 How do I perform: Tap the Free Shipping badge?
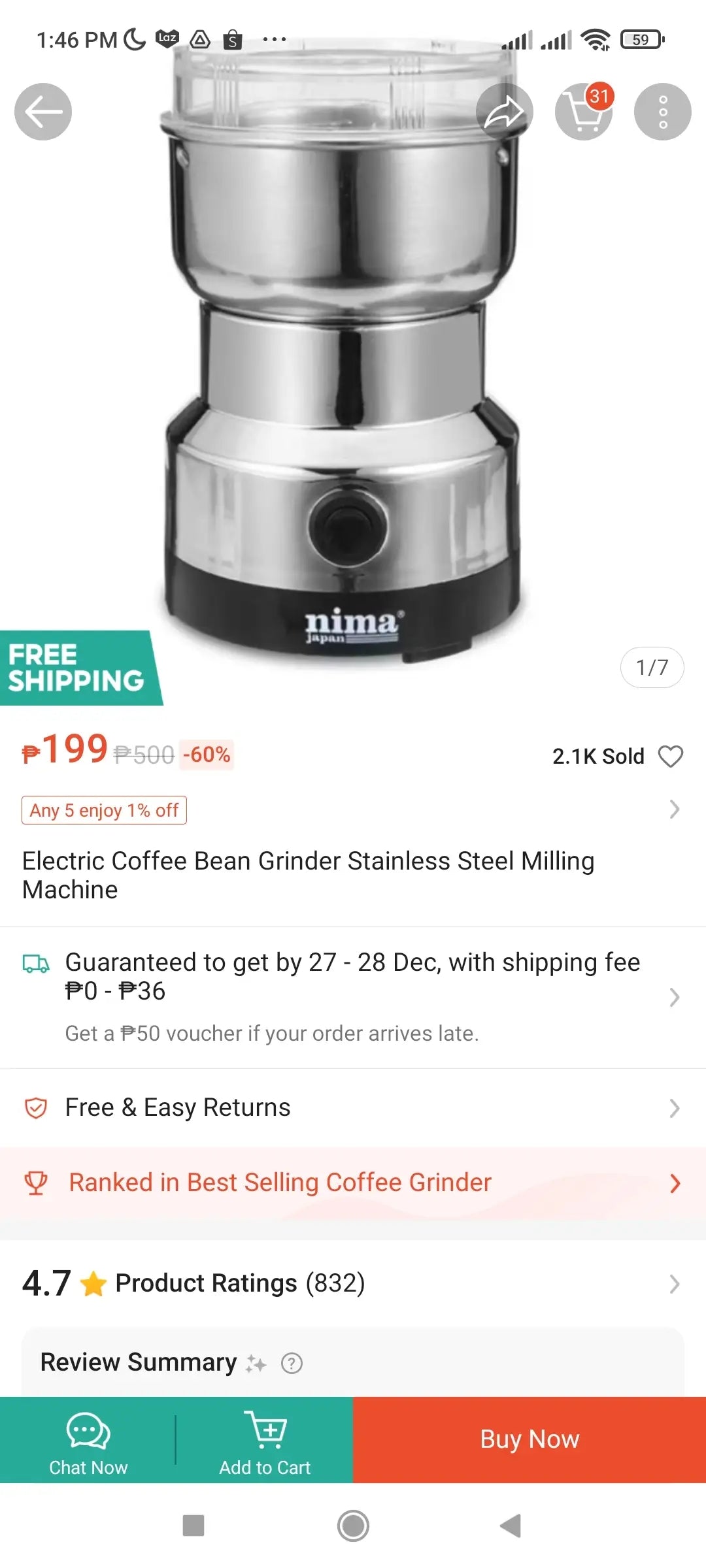(76, 668)
